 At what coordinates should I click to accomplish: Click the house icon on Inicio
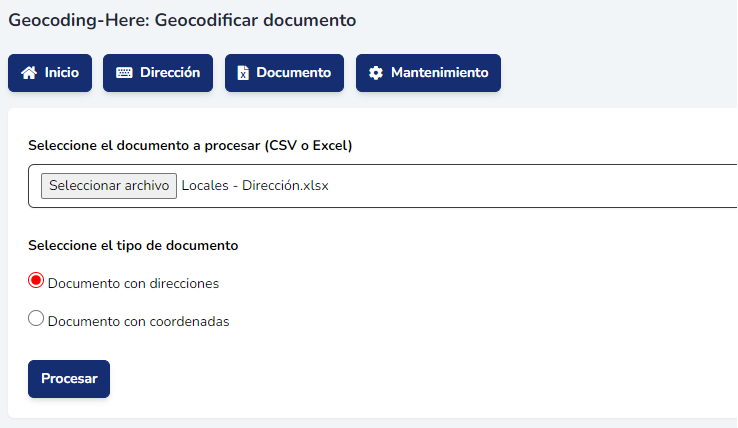(29, 73)
